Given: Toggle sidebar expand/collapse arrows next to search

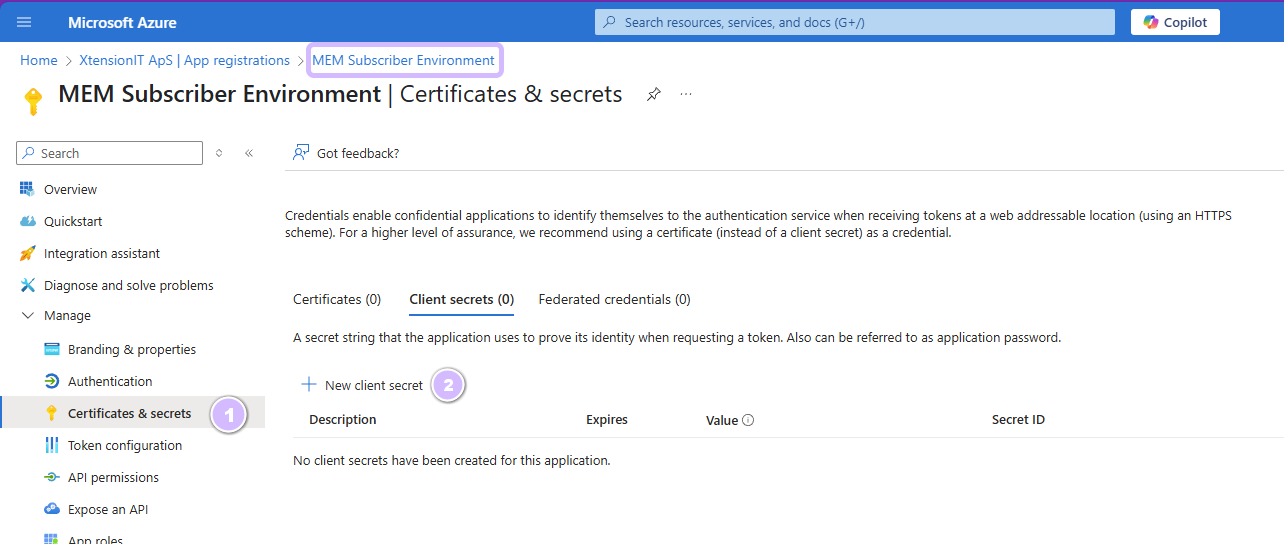Looking at the screenshot, I should [x=220, y=153].
